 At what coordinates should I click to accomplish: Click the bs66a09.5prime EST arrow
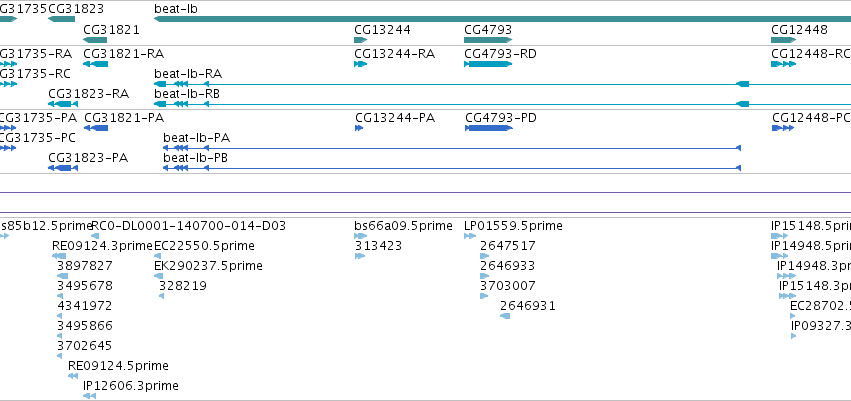361,236
